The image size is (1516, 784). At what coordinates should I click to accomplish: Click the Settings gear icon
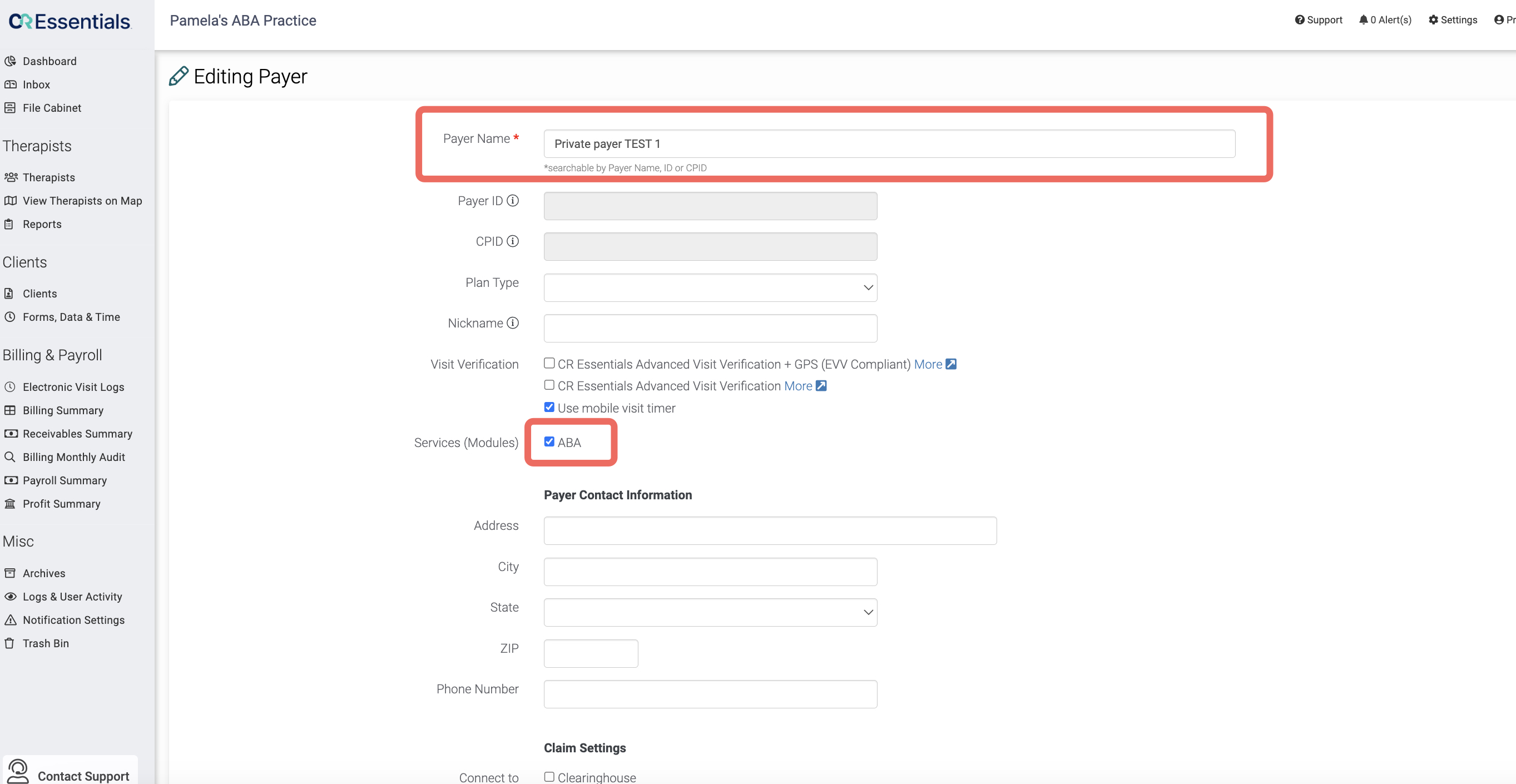coord(1434,20)
